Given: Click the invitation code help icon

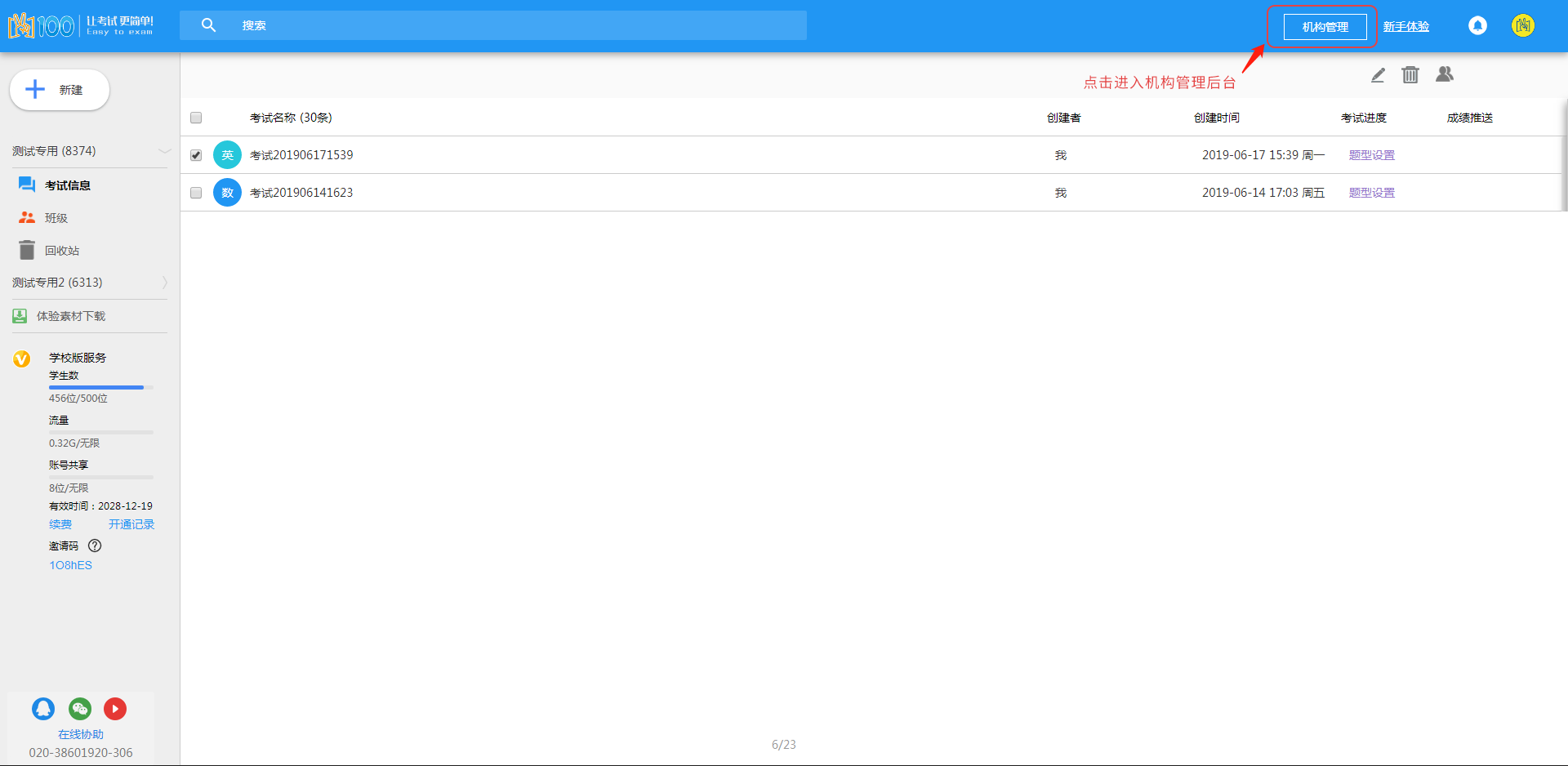Looking at the screenshot, I should [x=95, y=546].
